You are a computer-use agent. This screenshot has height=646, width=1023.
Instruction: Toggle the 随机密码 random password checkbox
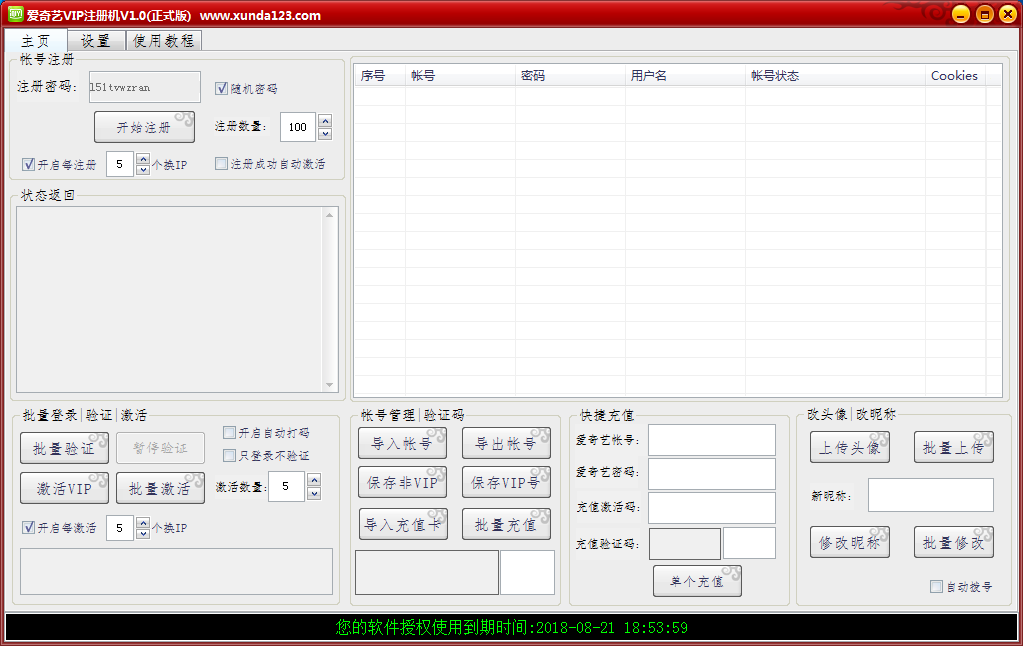[x=221, y=87]
